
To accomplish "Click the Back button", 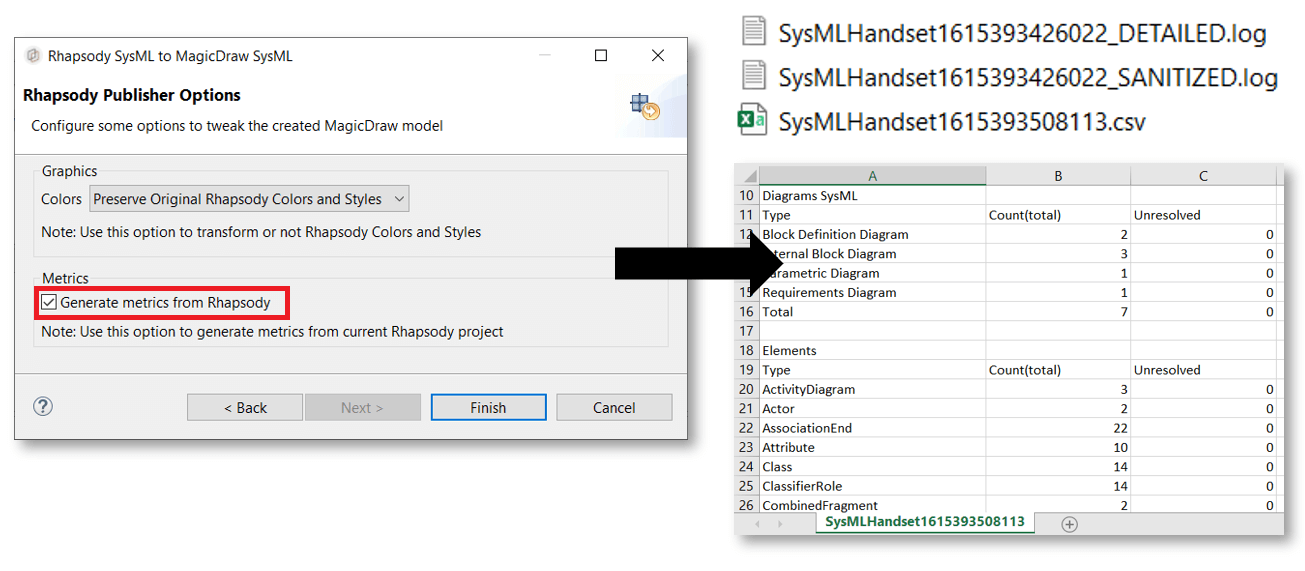I will [245, 407].
